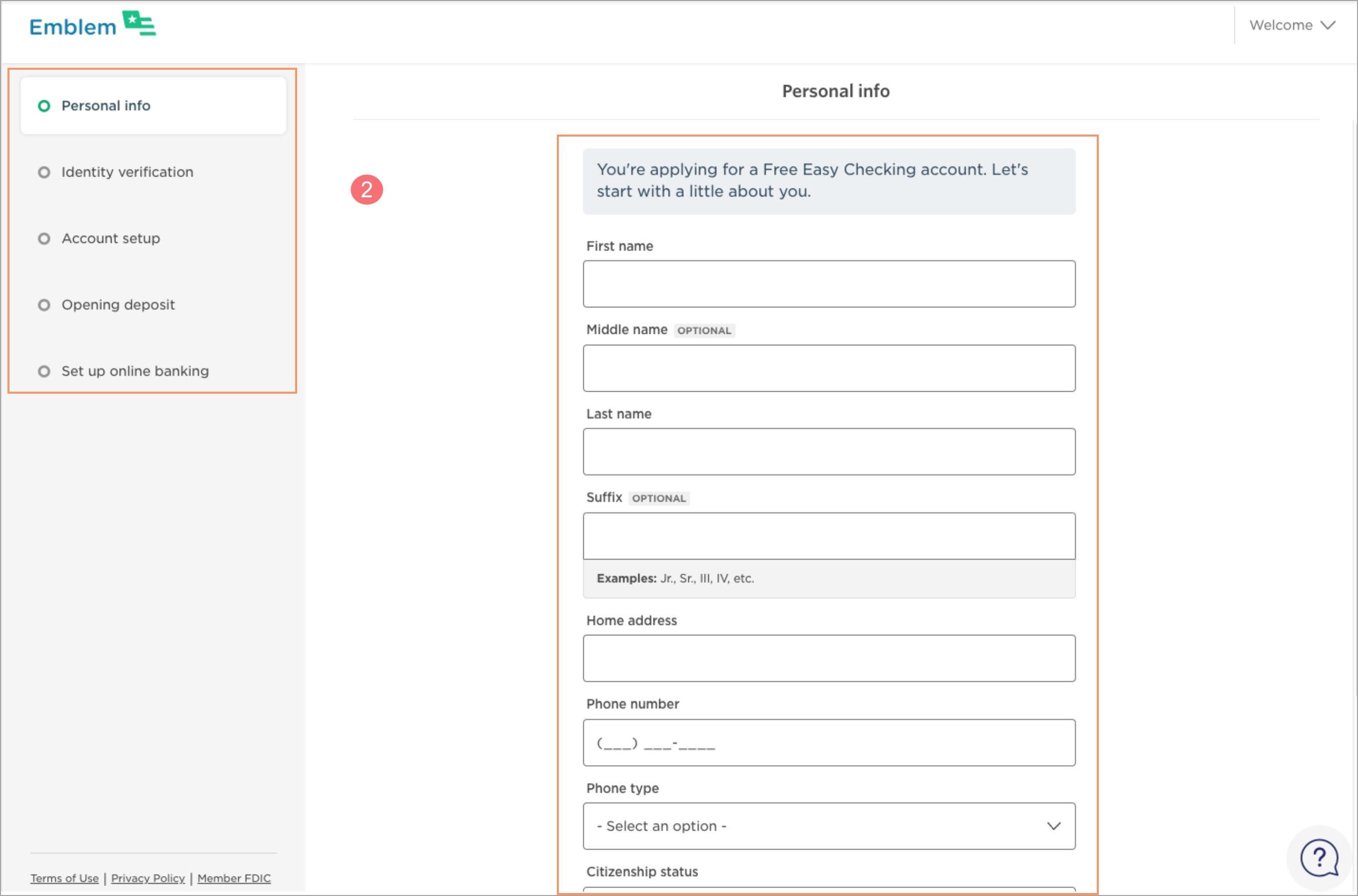1358x896 pixels.
Task: Expand the Welcome dropdown menu
Action: coord(1292,25)
